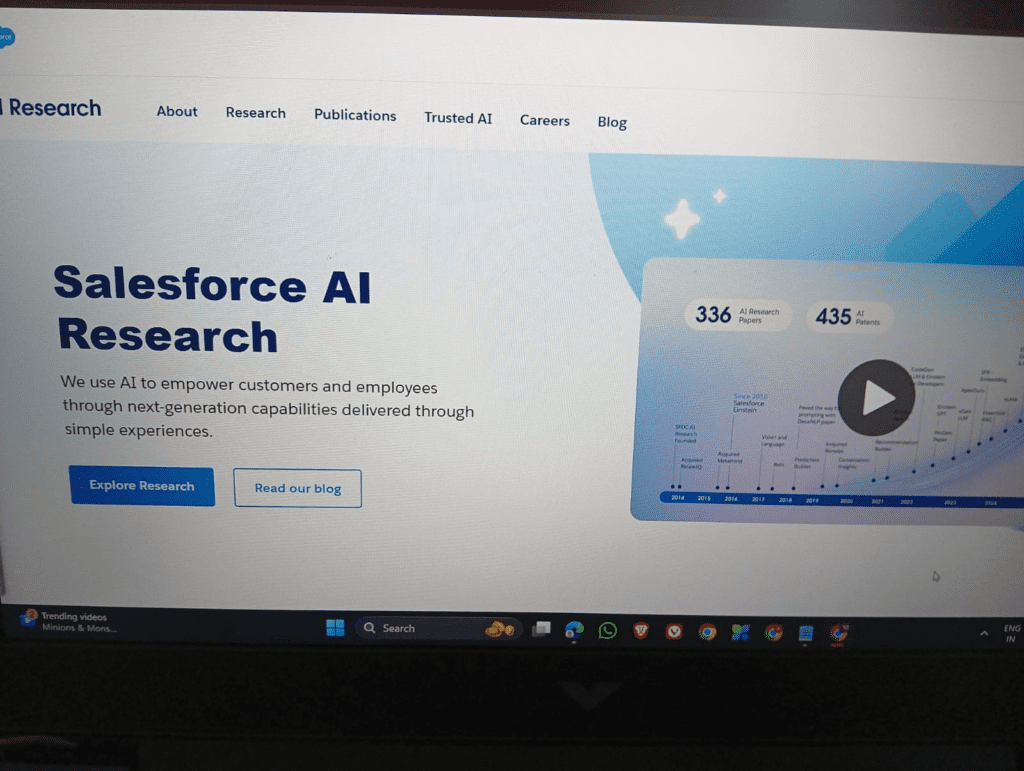Open Task View on the taskbar
The height and width of the screenshot is (771, 1024).
click(x=541, y=628)
